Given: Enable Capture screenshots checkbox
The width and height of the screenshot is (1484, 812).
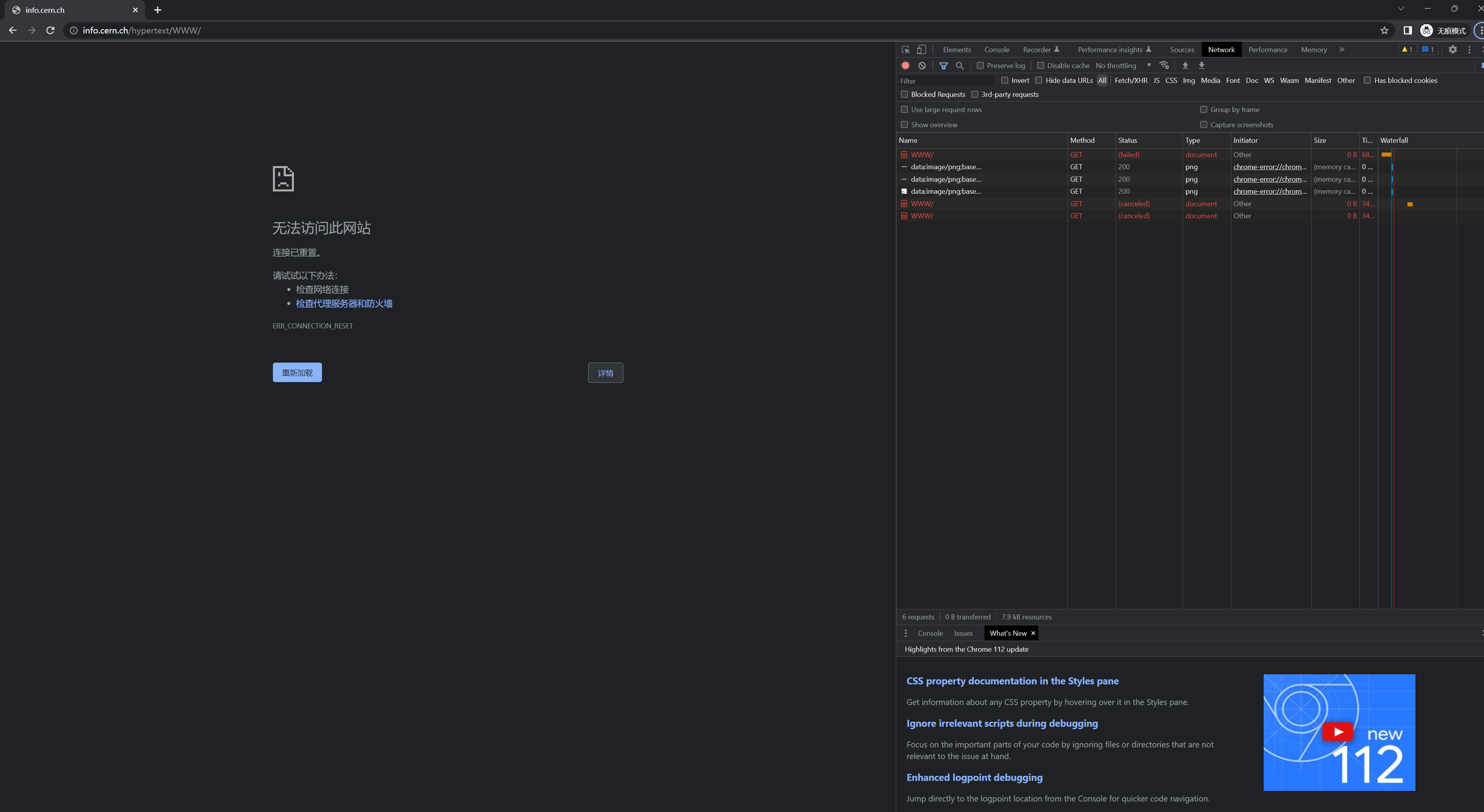Looking at the screenshot, I should tap(1203, 125).
